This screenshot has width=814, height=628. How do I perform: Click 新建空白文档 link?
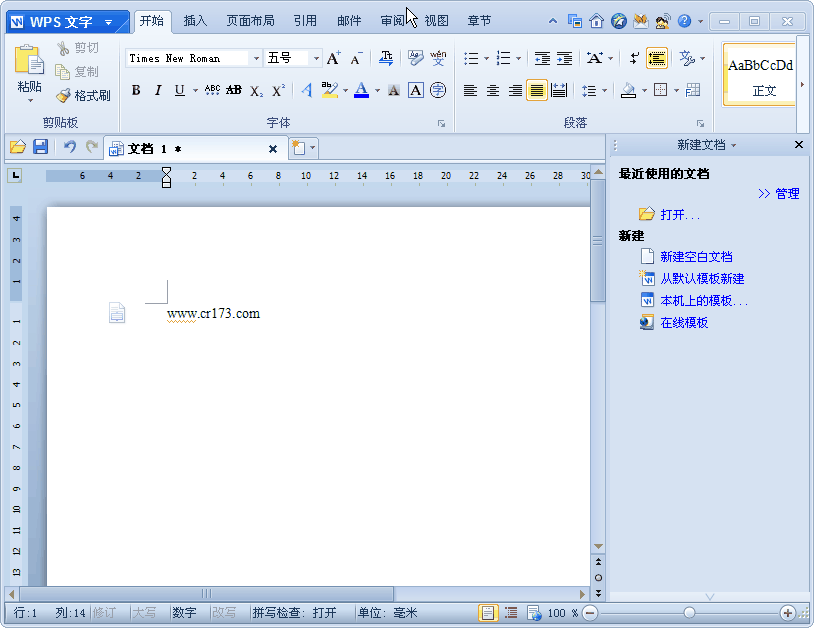click(696, 256)
